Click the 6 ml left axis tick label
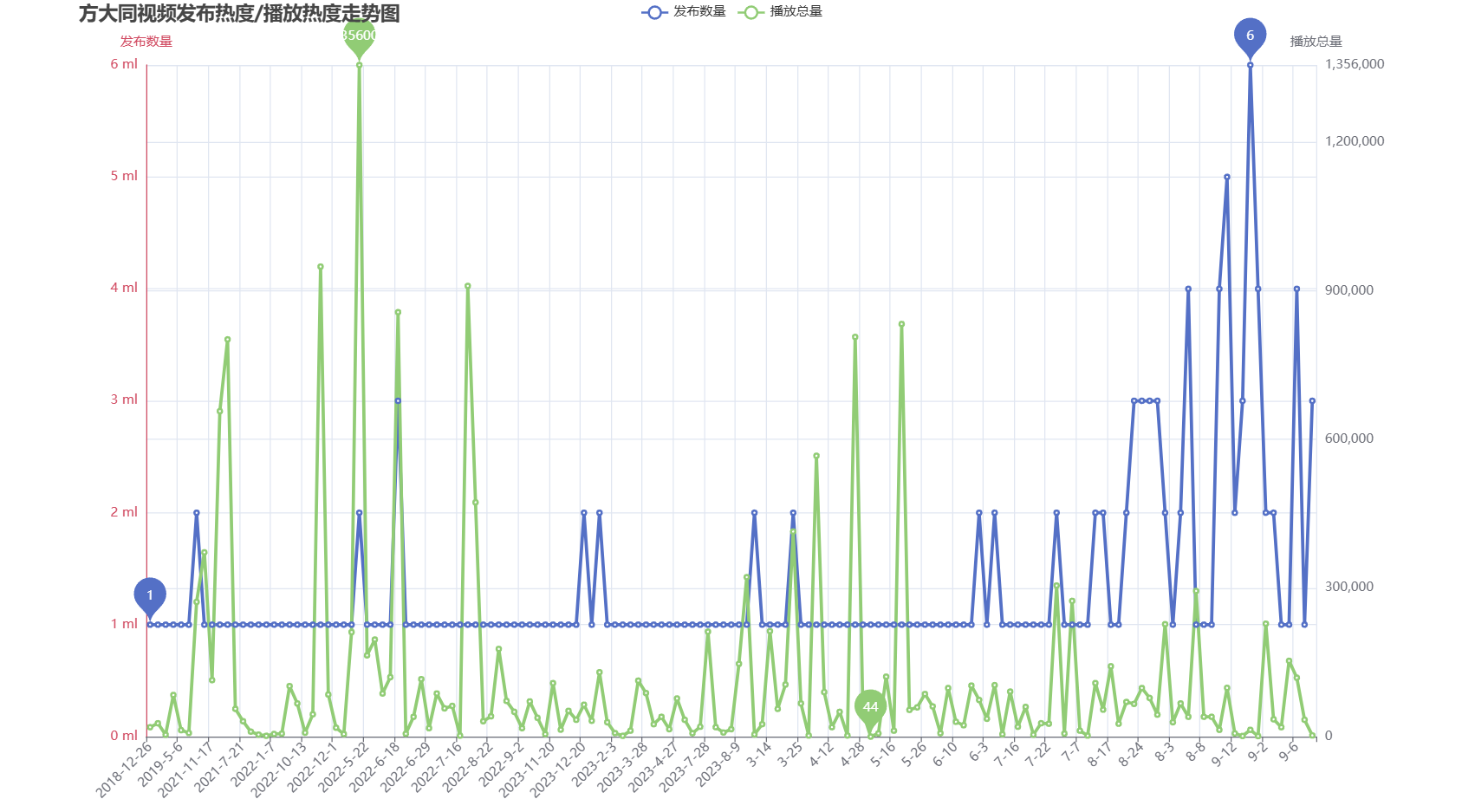1462x812 pixels. (124, 64)
